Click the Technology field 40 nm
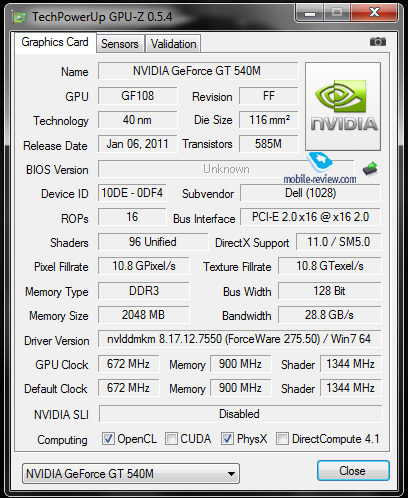The width and height of the screenshot is (408, 498). [x=138, y=120]
